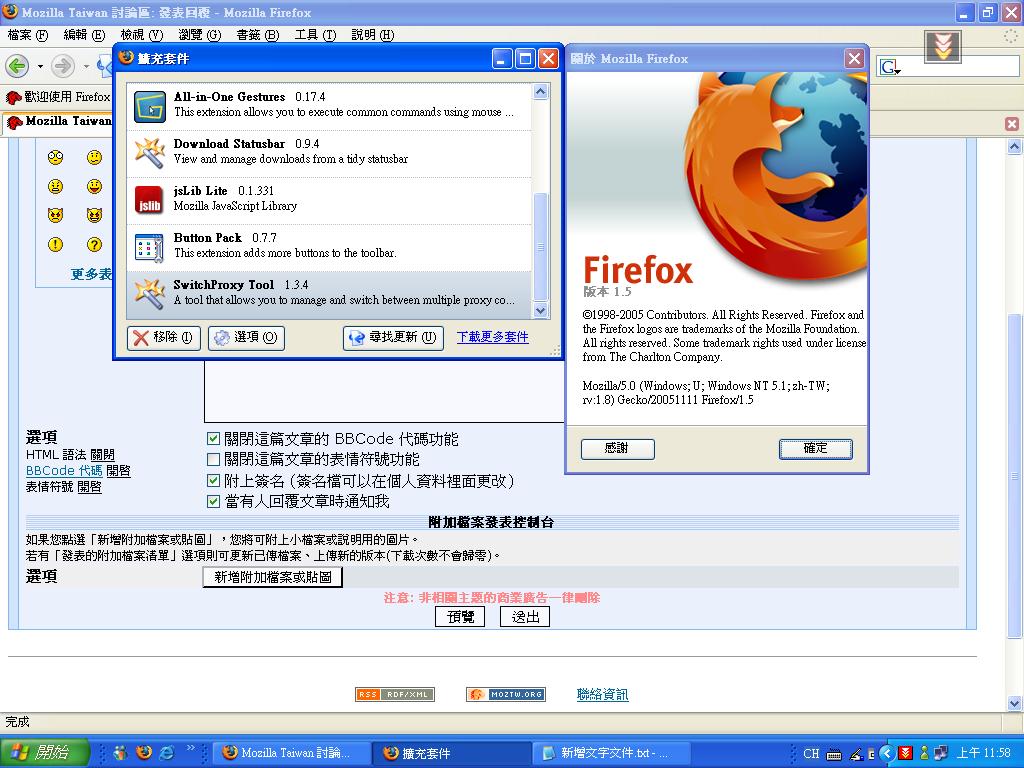Open the 檔案 (F) menu
Image resolution: width=1024 pixels, height=768 pixels.
coord(27,35)
